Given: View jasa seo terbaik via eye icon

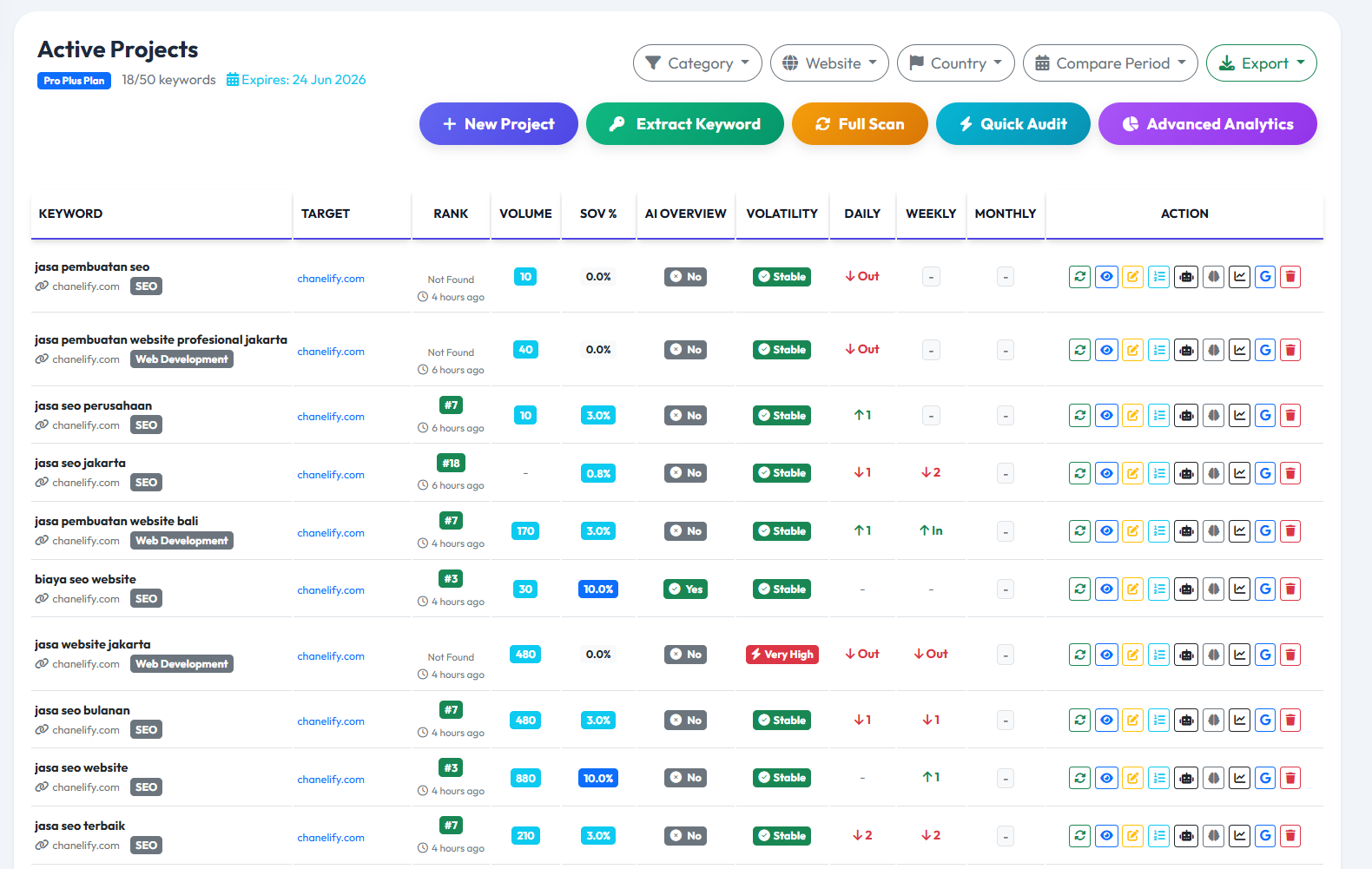Looking at the screenshot, I should pyautogui.click(x=1106, y=836).
